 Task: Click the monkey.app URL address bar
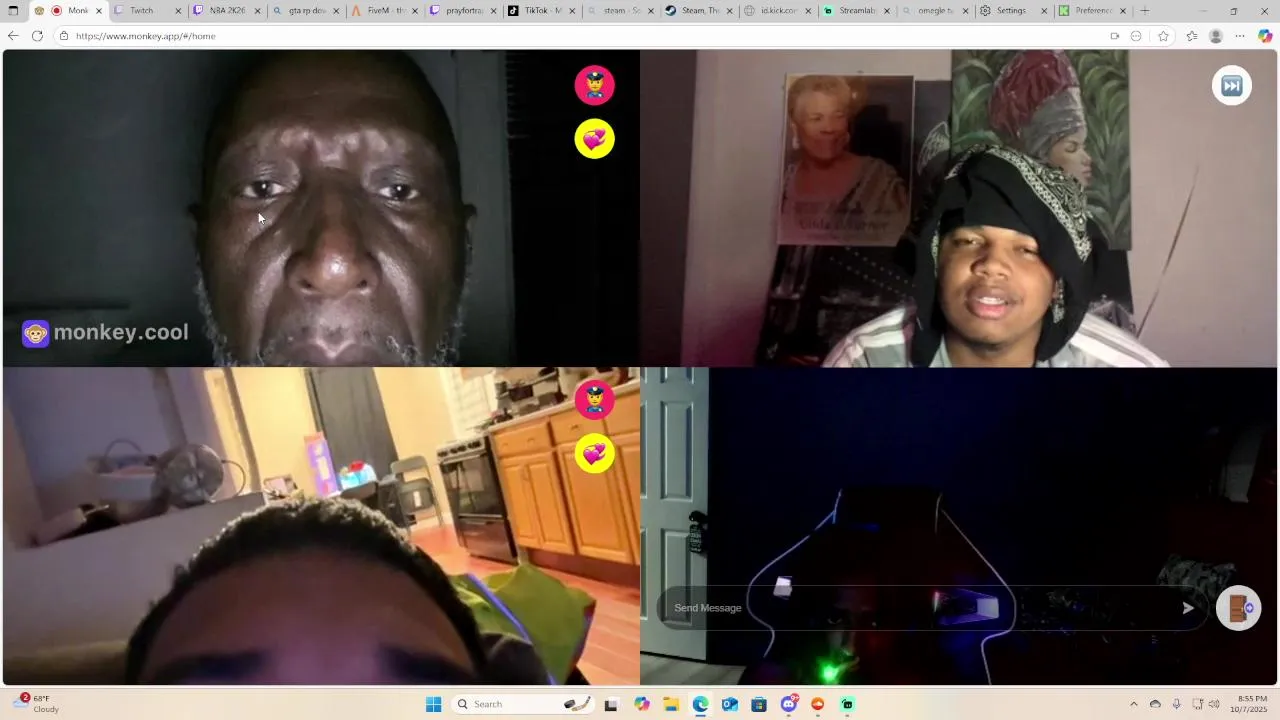coord(590,36)
